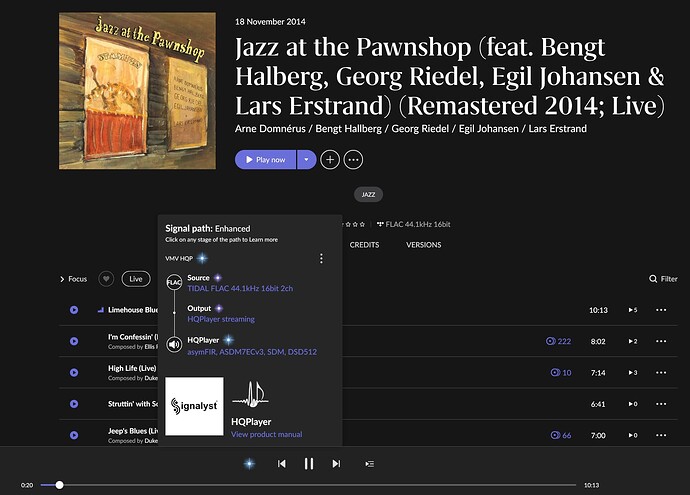Play the Limehouse Blues track
The image size is (690, 495).
pos(74,310)
